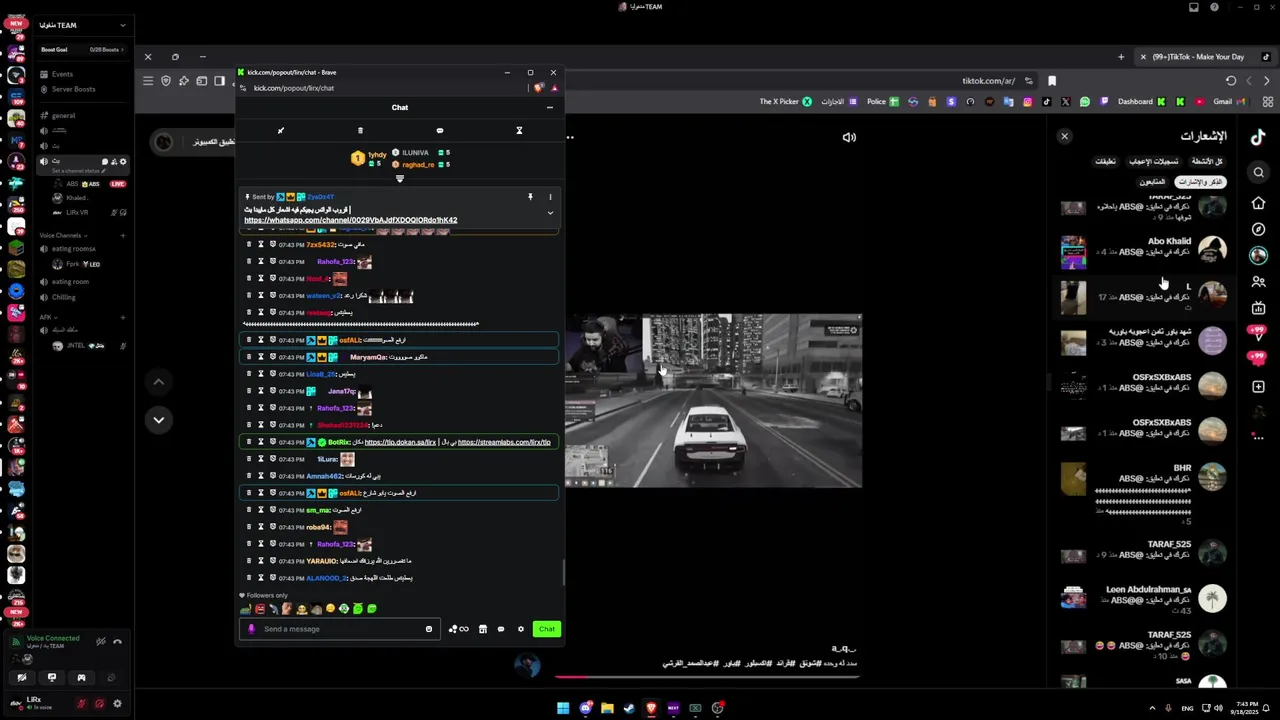This screenshot has width=1280, height=720.
Task: Click the Kick chat vertical scrollbar
Action: [x=563, y=572]
